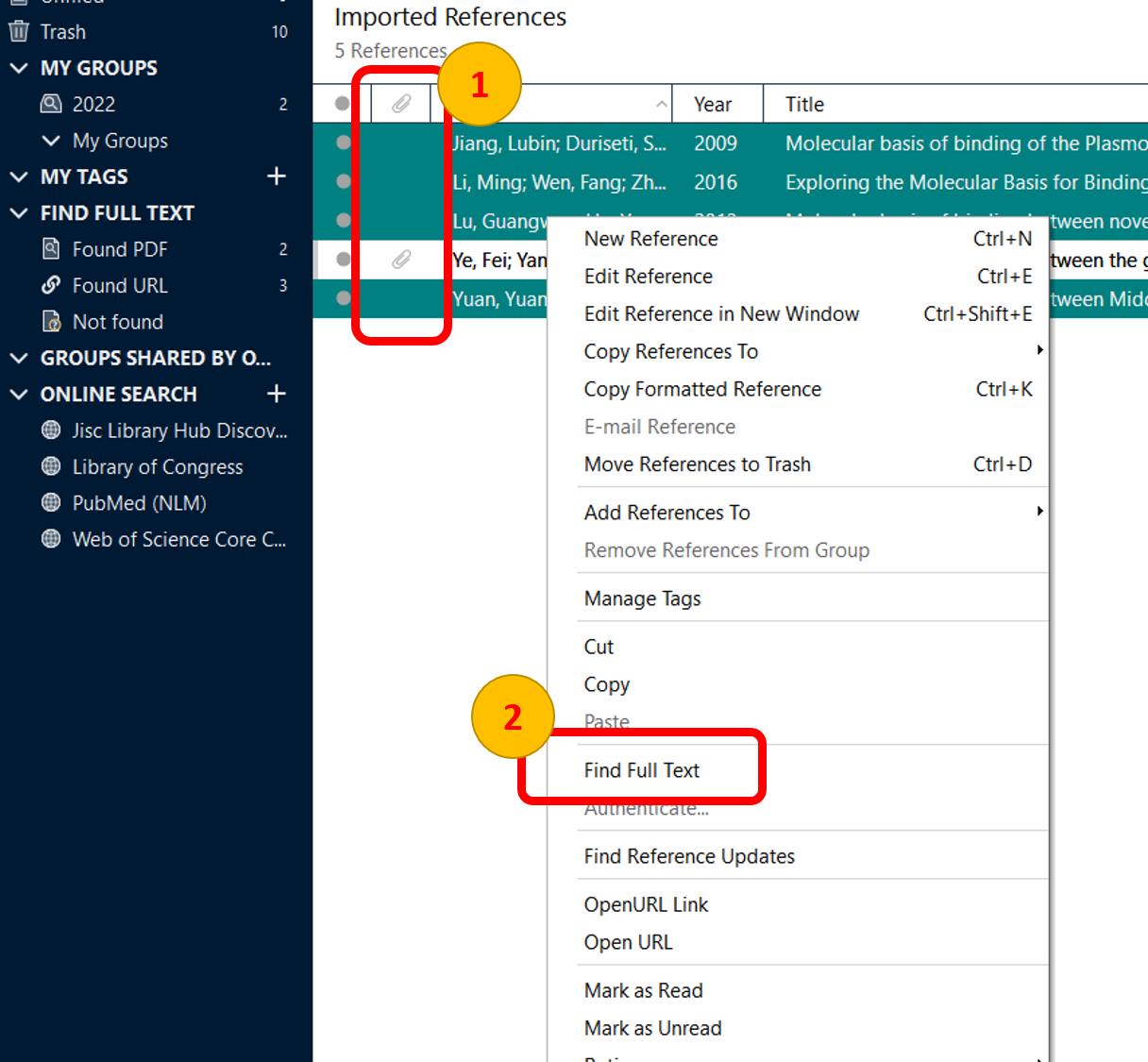Select the 2022 group icon
The height and width of the screenshot is (1062, 1148).
(51, 104)
